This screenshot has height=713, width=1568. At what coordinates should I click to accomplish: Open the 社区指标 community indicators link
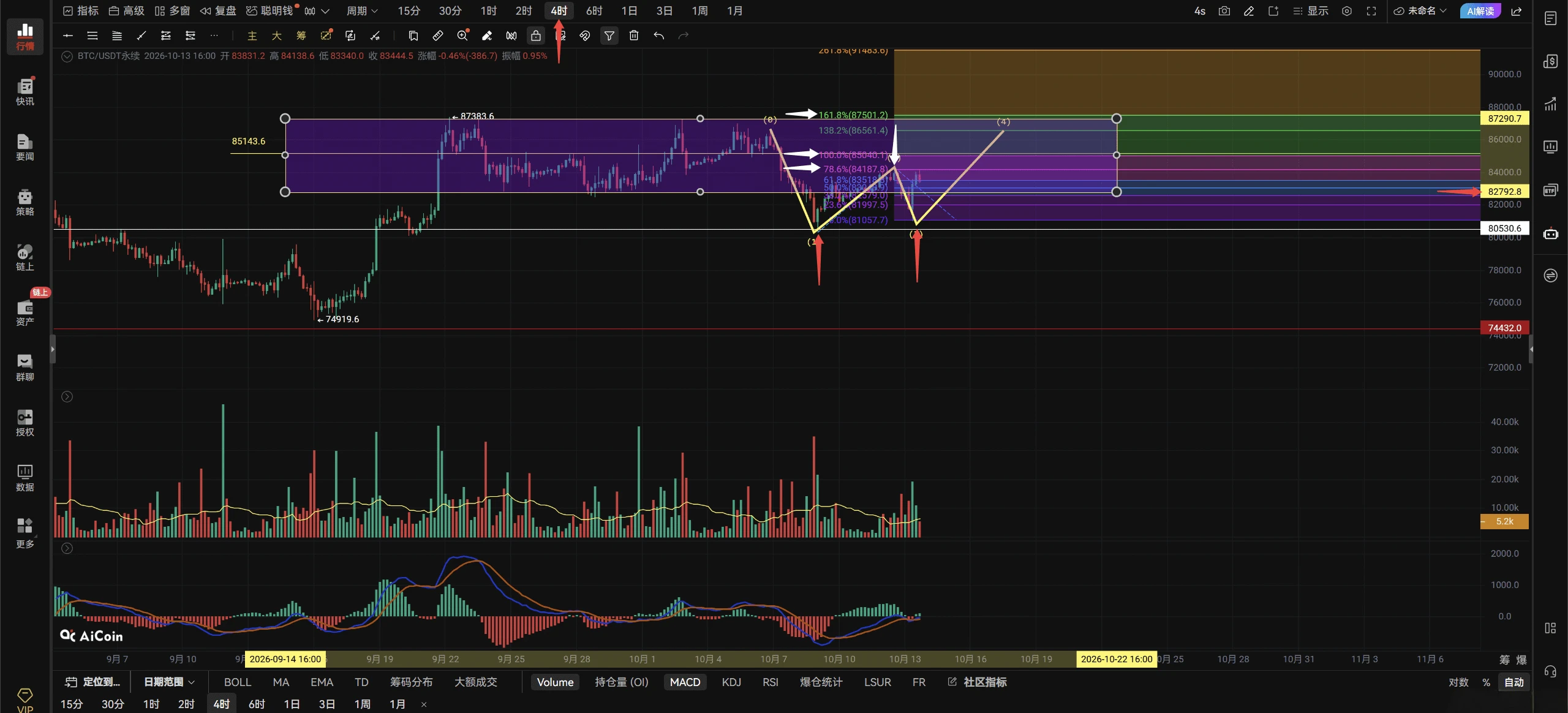click(x=978, y=682)
